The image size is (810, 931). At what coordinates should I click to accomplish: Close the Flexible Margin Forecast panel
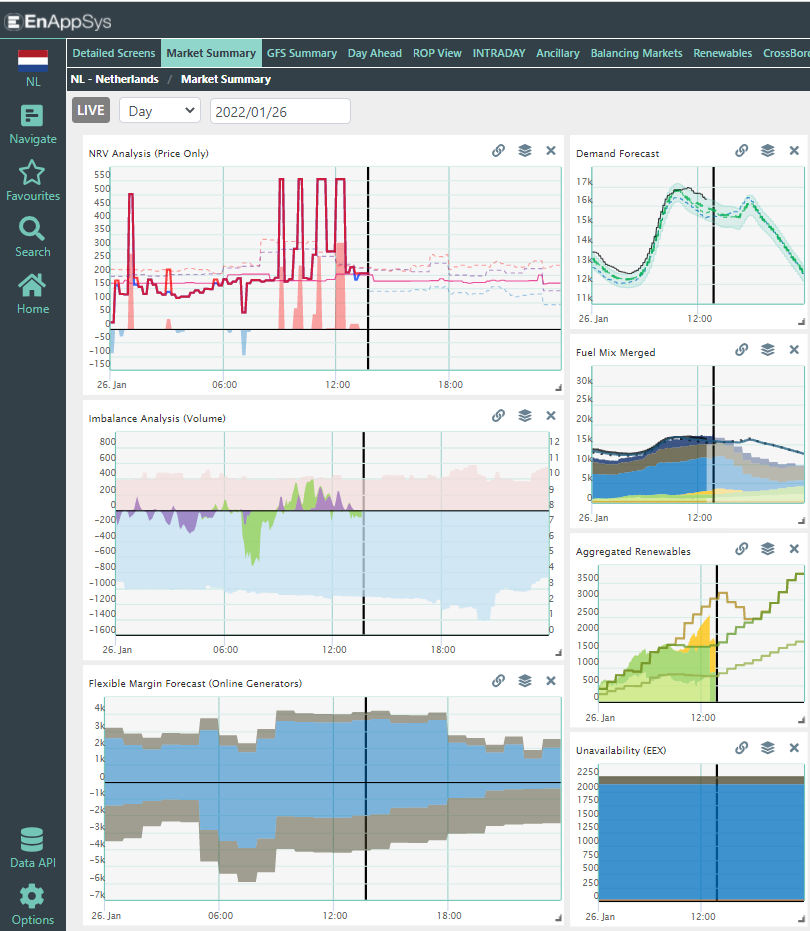click(x=551, y=681)
